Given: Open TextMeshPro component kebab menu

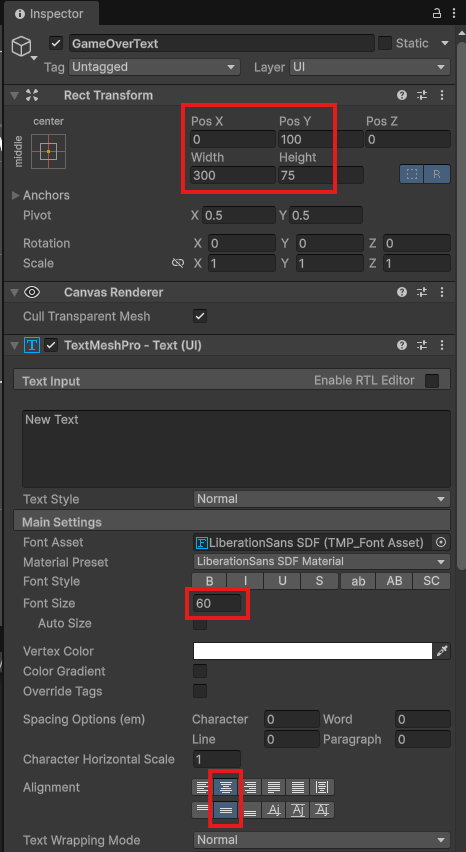Looking at the screenshot, I should click(442, 345).
